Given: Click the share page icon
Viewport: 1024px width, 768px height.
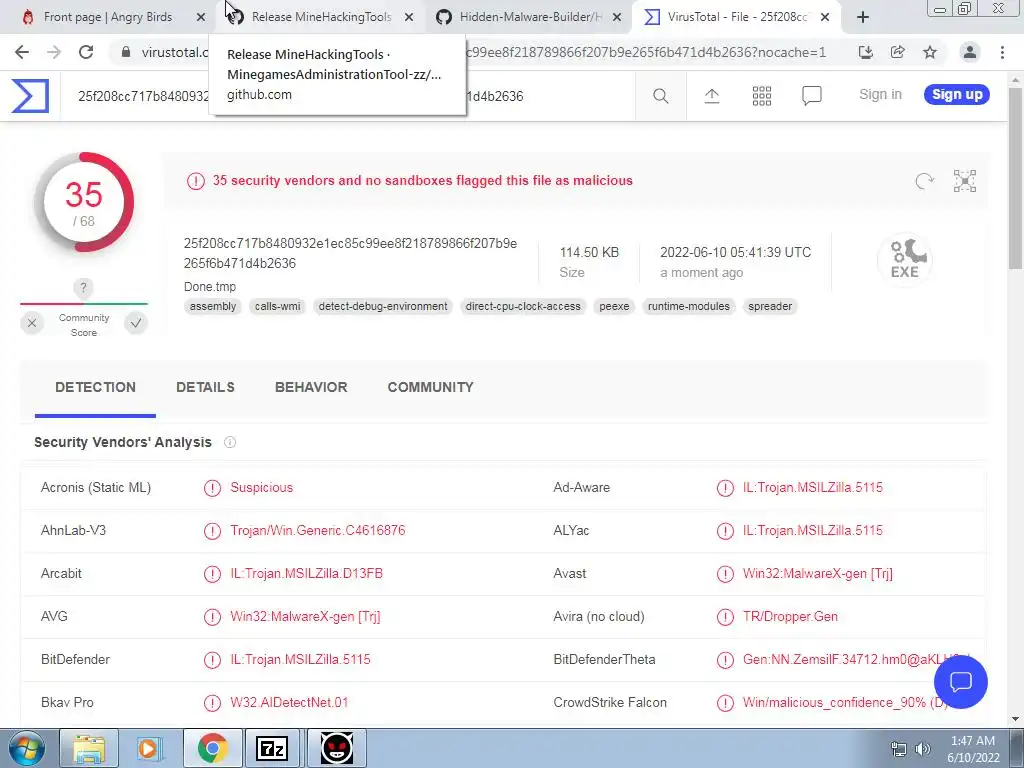Looking at the screenshot, I should click(898, 52).
